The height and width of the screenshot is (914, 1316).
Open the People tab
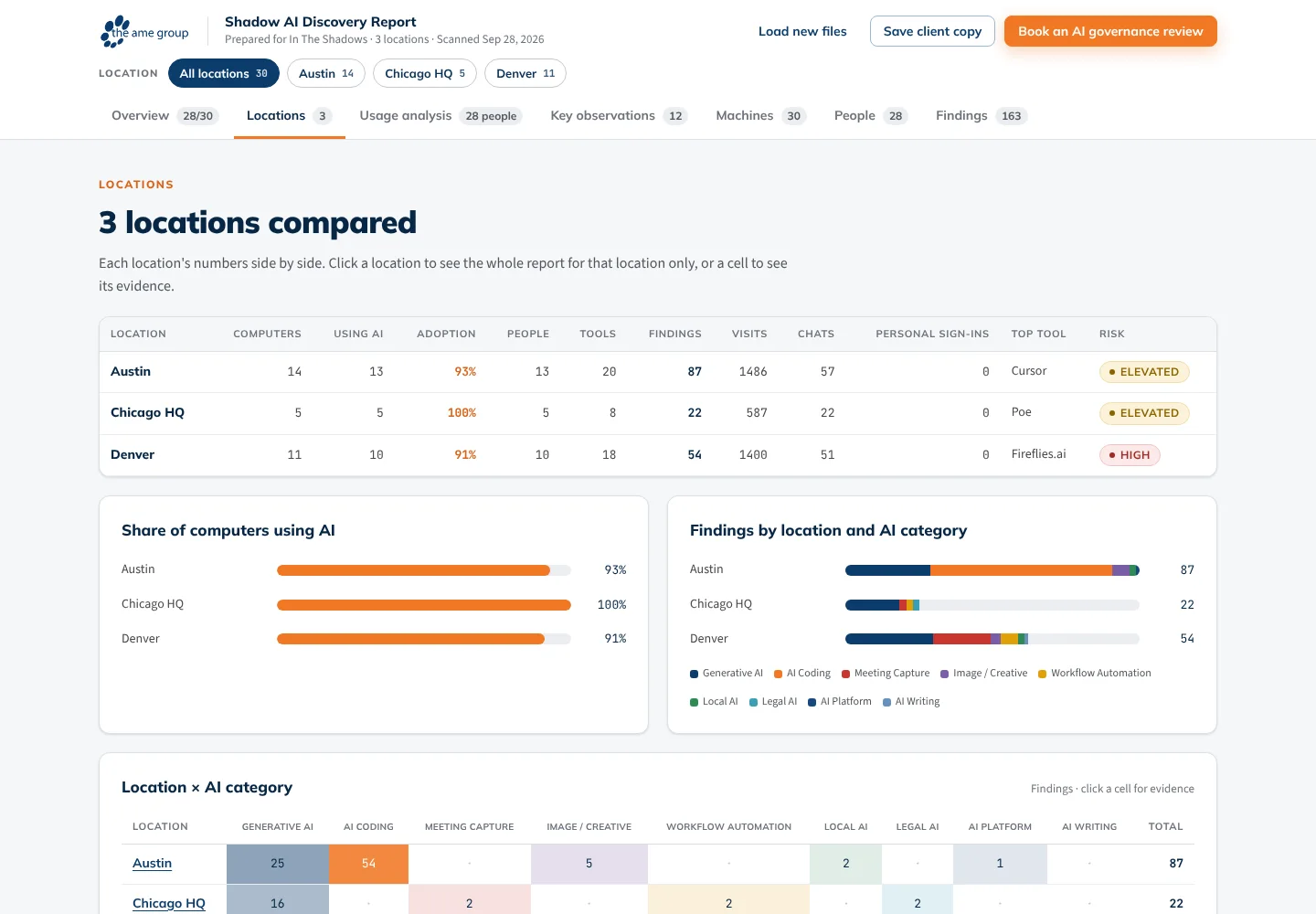click(871, 116)
